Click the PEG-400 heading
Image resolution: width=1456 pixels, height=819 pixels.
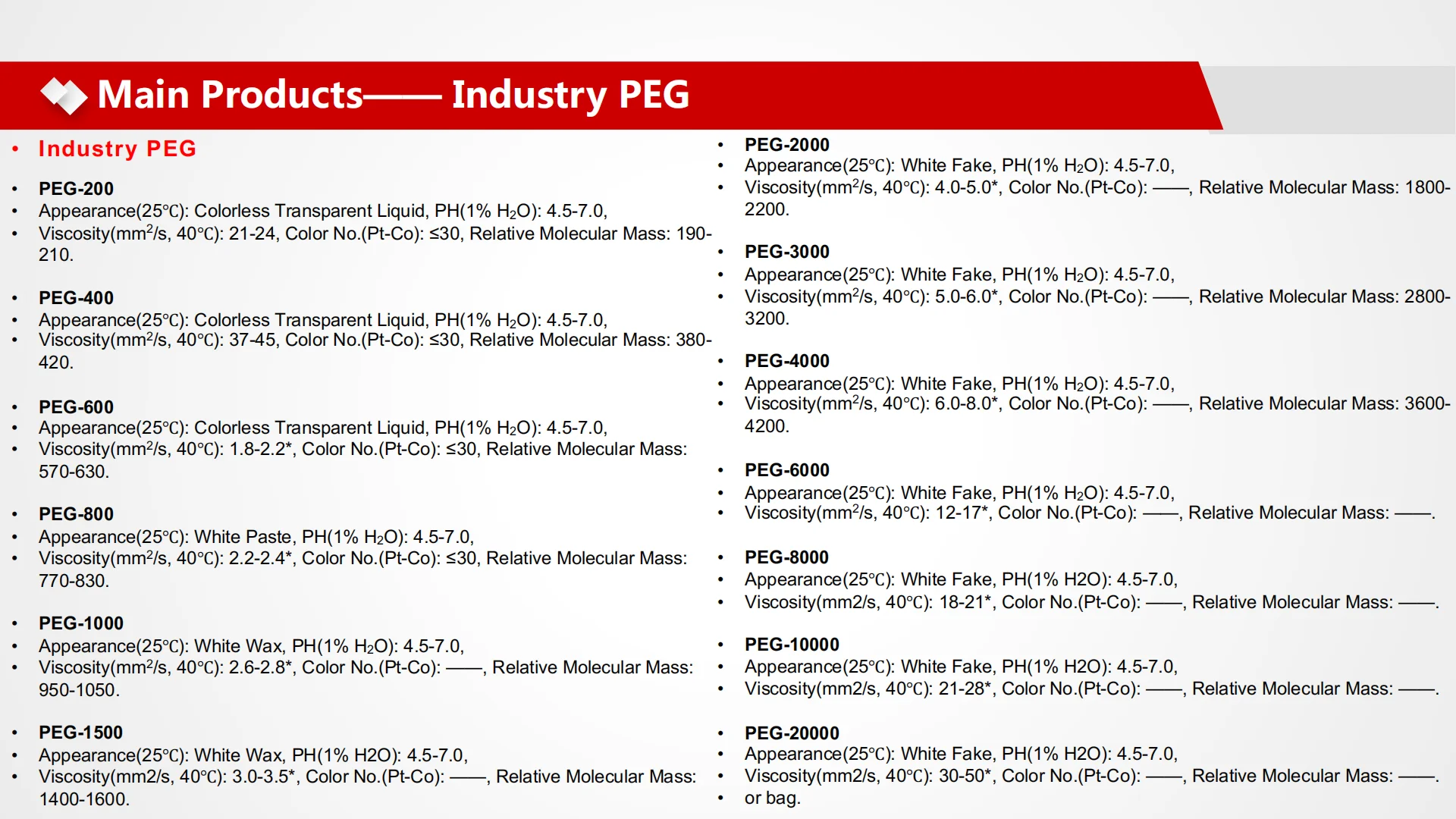(x=76, y=297)
